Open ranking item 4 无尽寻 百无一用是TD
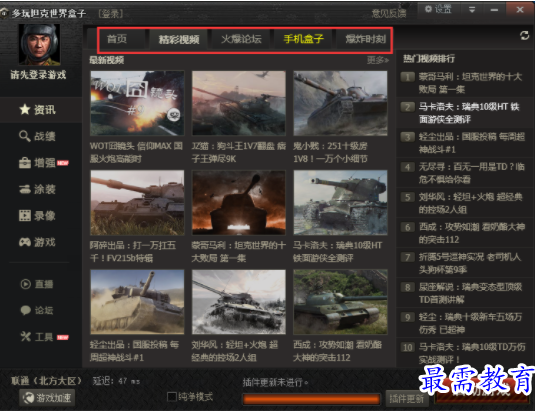The width and height of the screenshot is (543, 411). 465,173
